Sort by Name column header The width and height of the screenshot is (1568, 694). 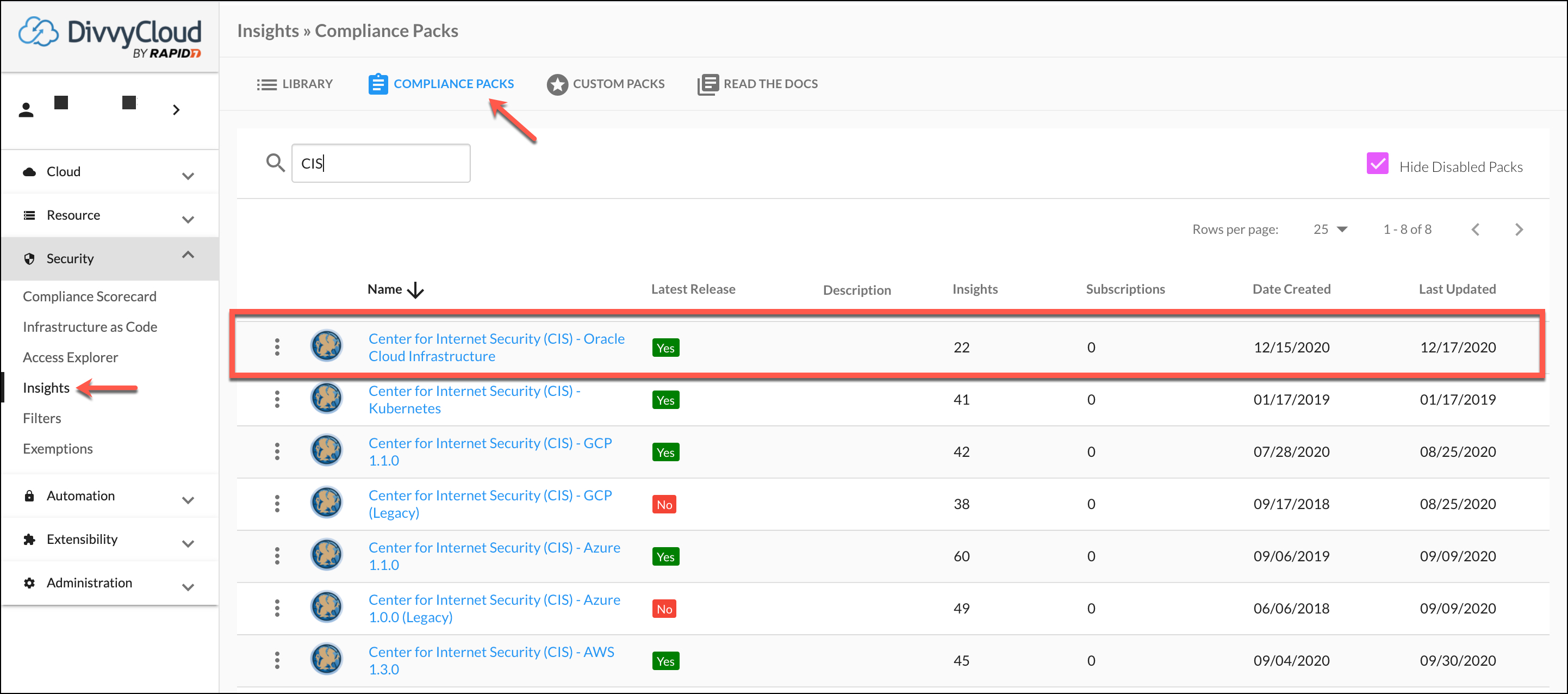395,290
